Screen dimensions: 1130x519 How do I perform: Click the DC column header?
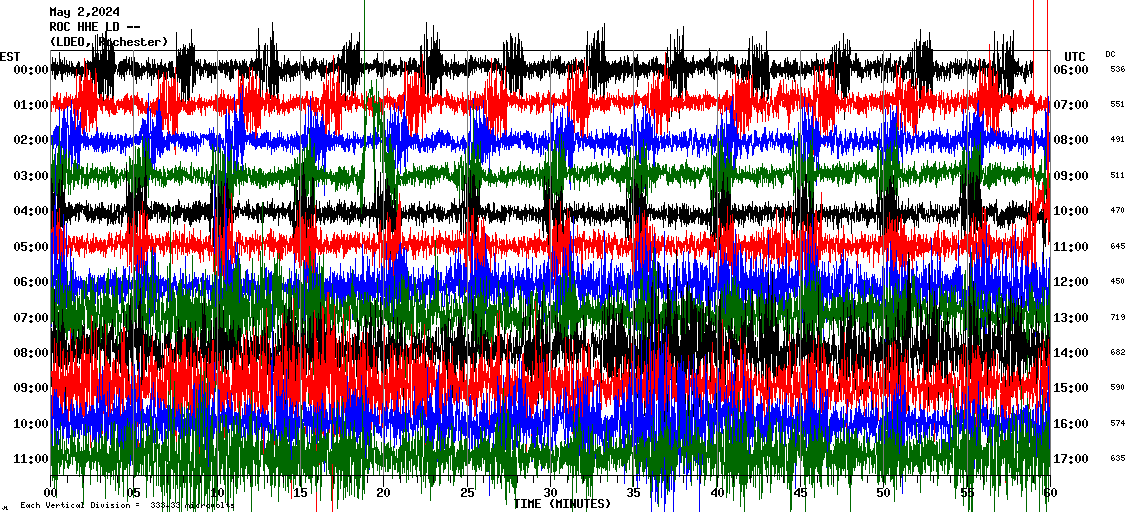(x=1110, y=54)
